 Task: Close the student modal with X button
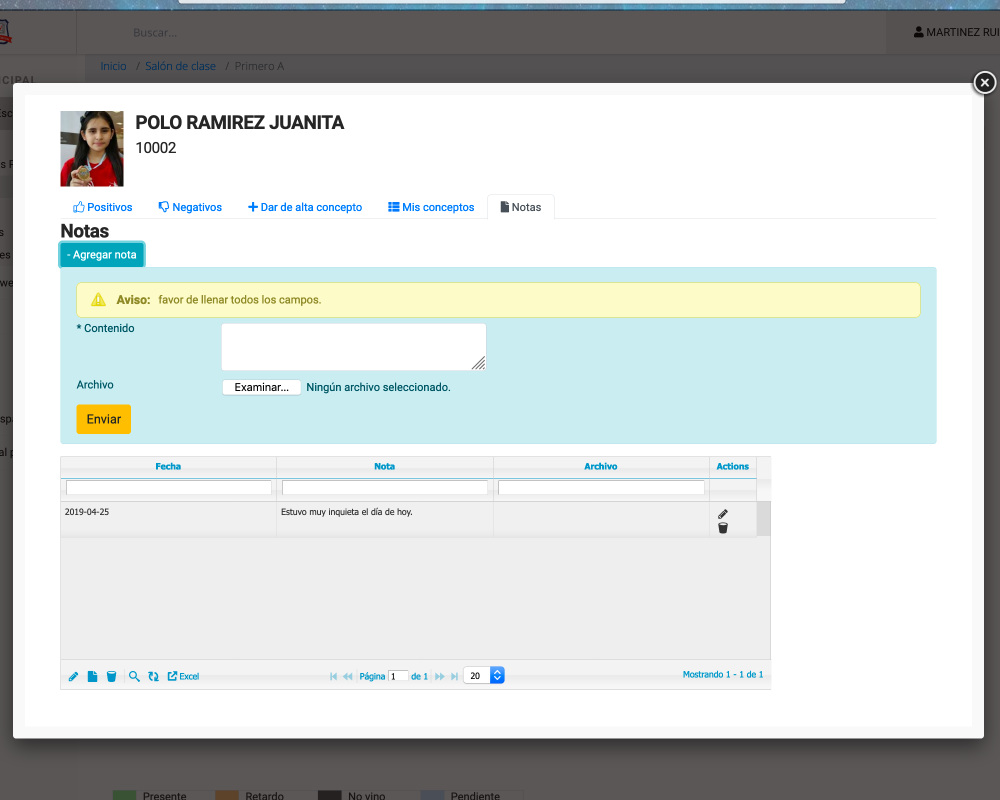pos(984,83)
